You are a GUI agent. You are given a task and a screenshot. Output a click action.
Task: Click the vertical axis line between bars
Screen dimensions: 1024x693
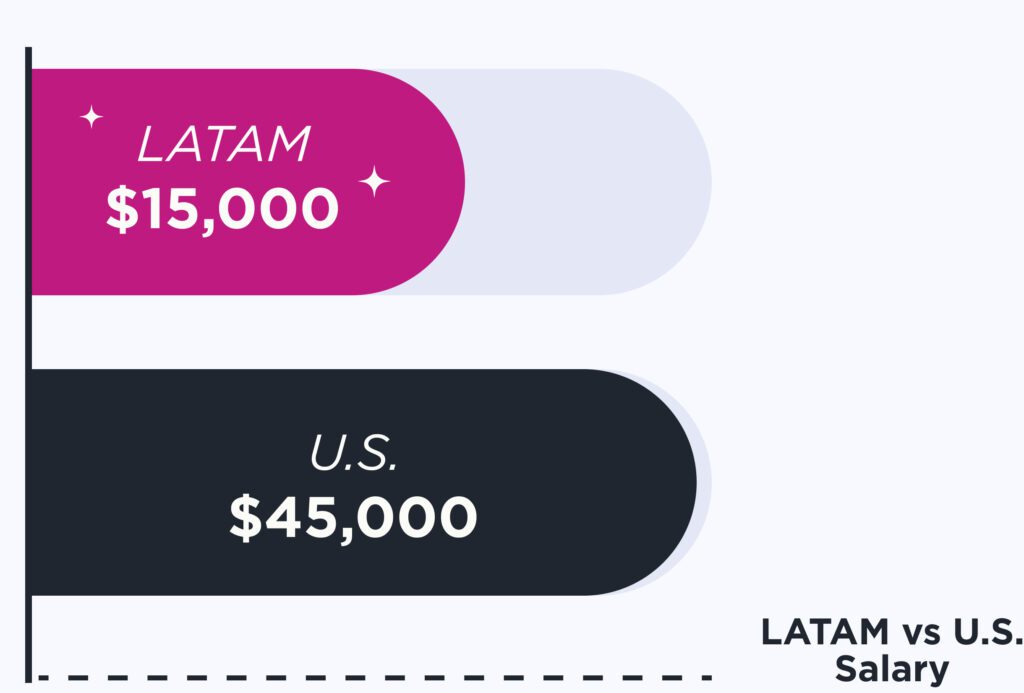(x=29, y=332)
